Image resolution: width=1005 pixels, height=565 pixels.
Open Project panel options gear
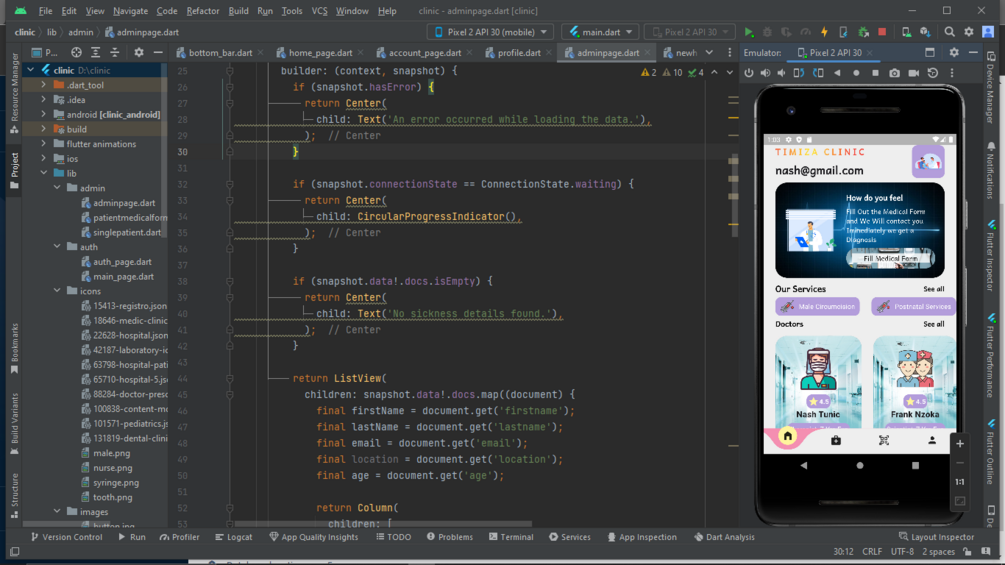[138, 53]
